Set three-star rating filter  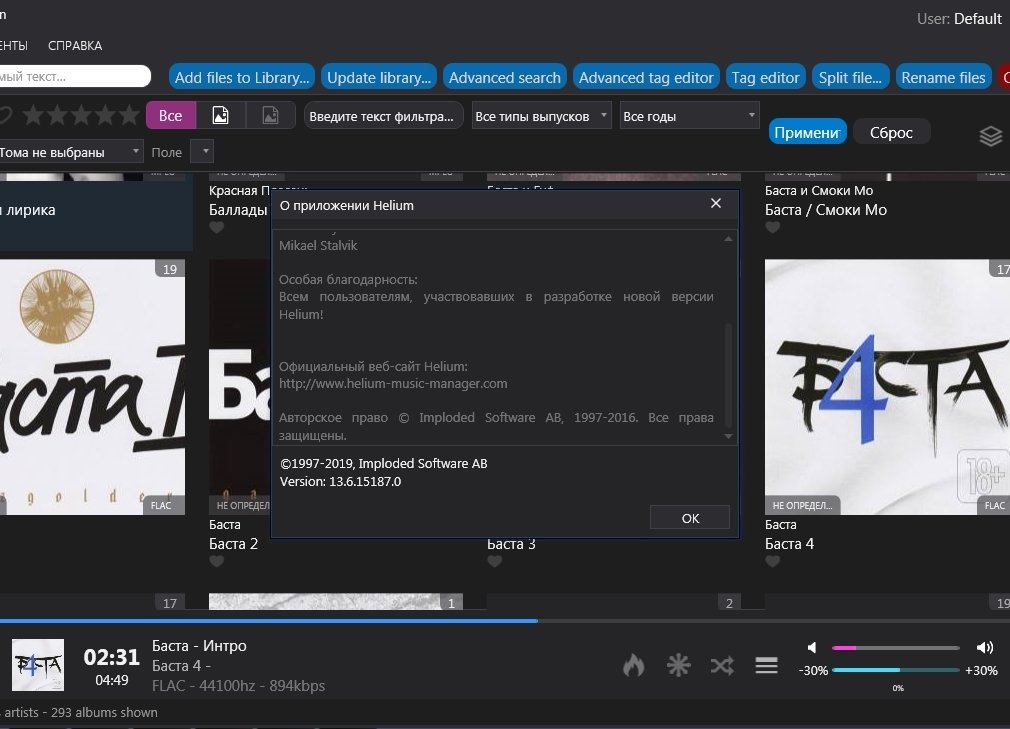point(81,115)
